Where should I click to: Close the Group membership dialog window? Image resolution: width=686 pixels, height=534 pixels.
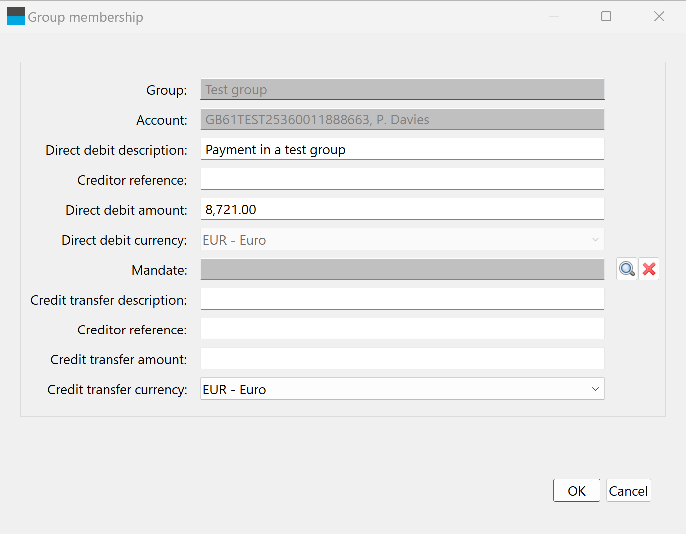[x=659, y=17]
